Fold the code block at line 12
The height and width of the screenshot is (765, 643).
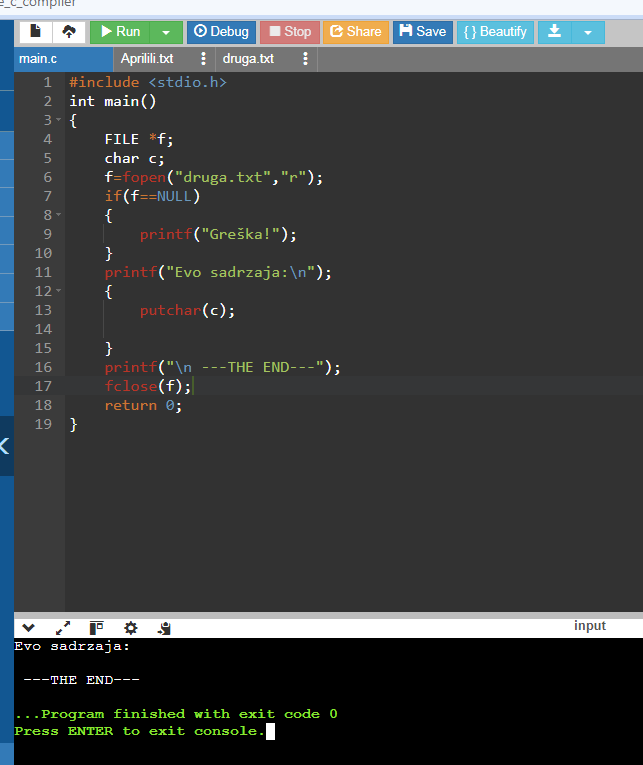click(59, 291)
